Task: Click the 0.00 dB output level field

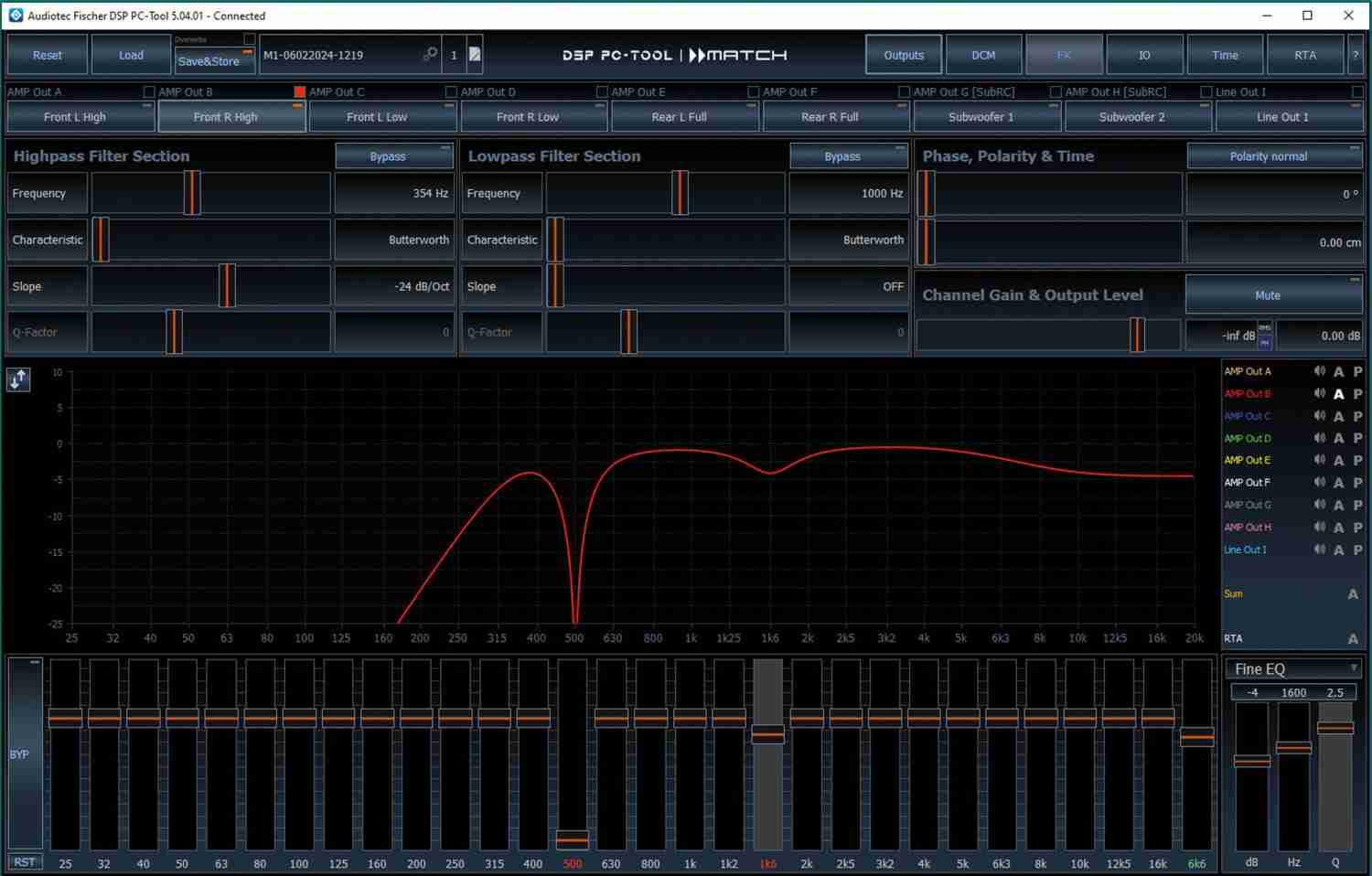Action: (x=1319, y=336)
